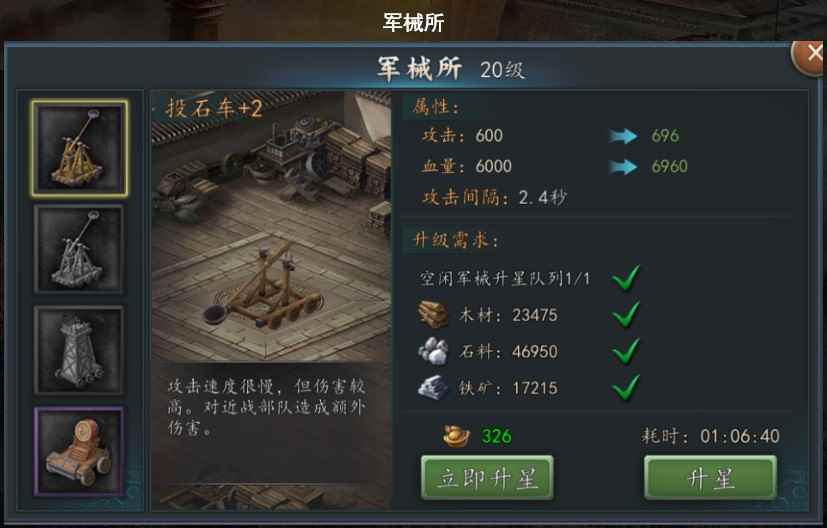
Task: Click the 立即升星 instant upgrade button
Action: coord(487,478)
